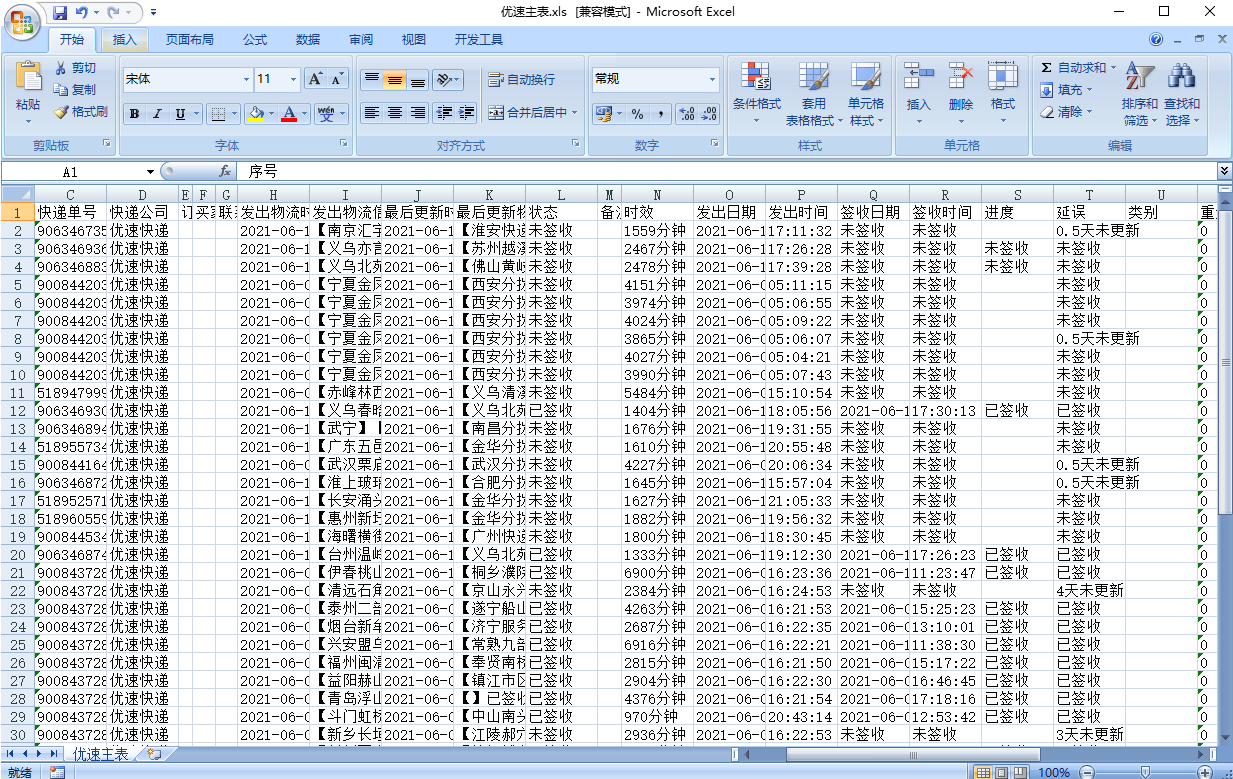
Task: Decrease decimal places
Action: 710,114
